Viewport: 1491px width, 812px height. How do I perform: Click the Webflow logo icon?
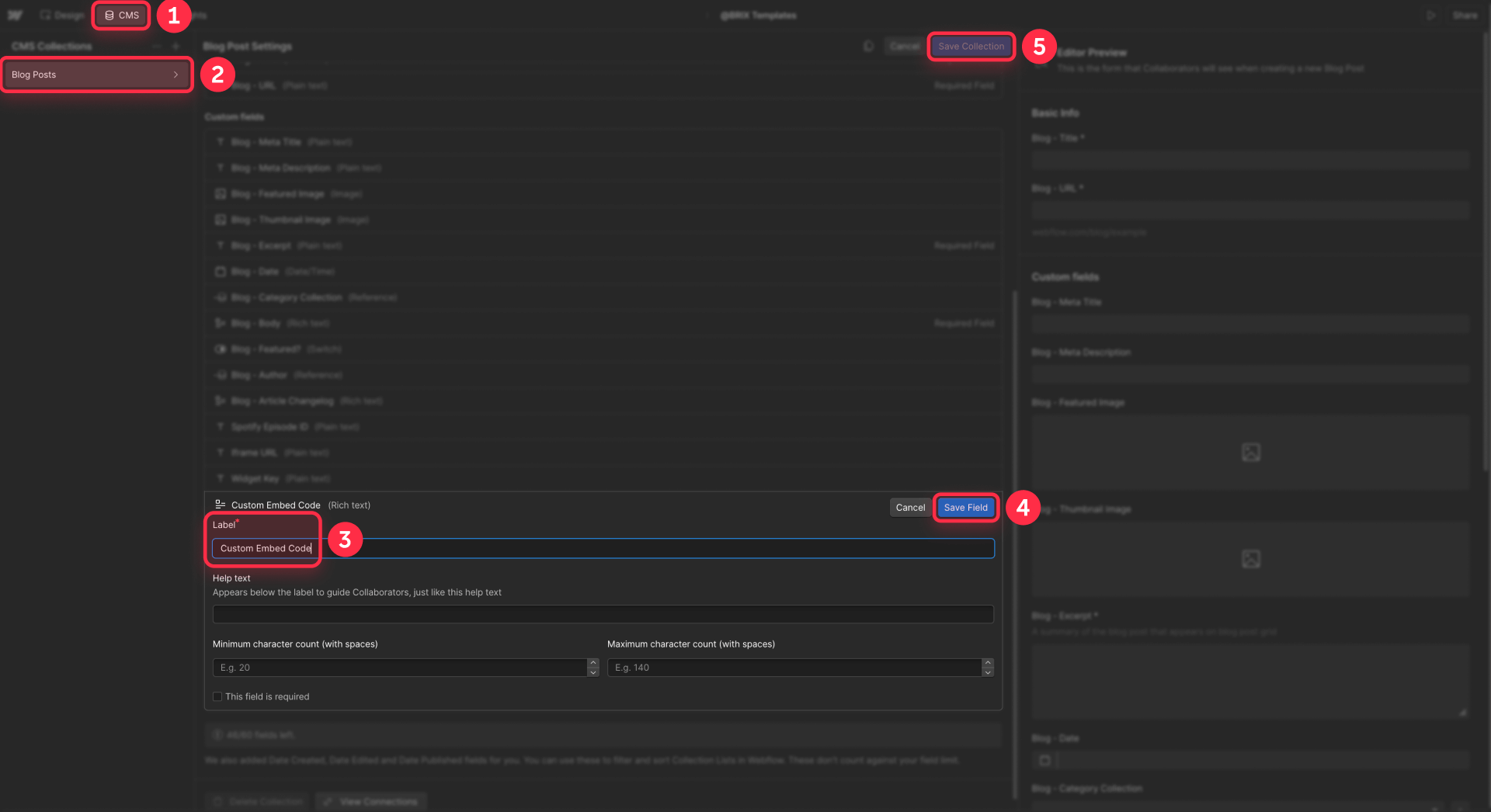click(16, 15)
